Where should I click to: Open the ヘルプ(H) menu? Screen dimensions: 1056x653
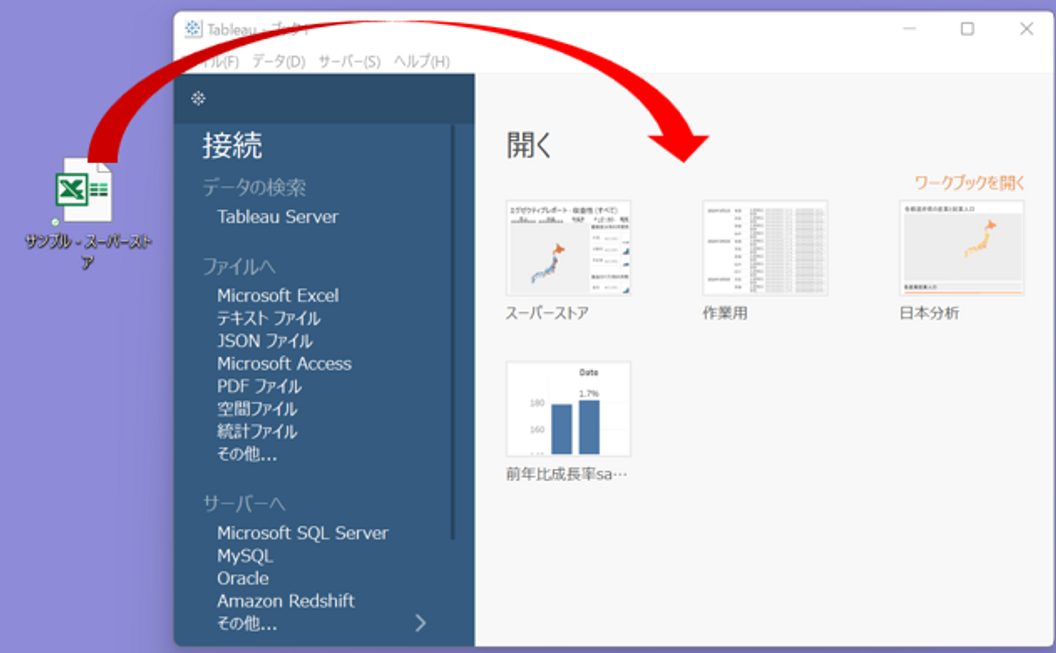pos(422,62)
